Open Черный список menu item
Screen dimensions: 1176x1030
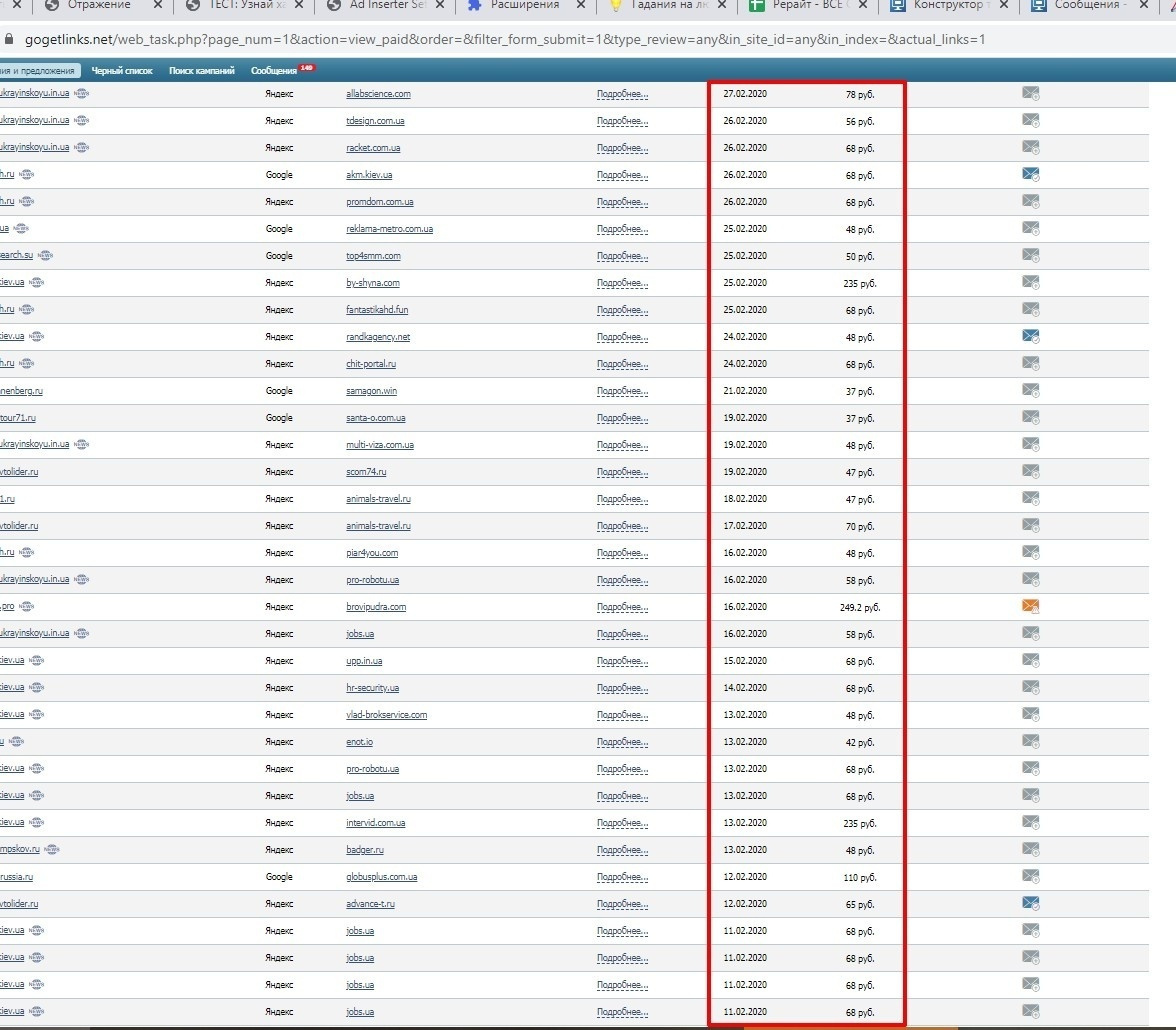(122, 71)
